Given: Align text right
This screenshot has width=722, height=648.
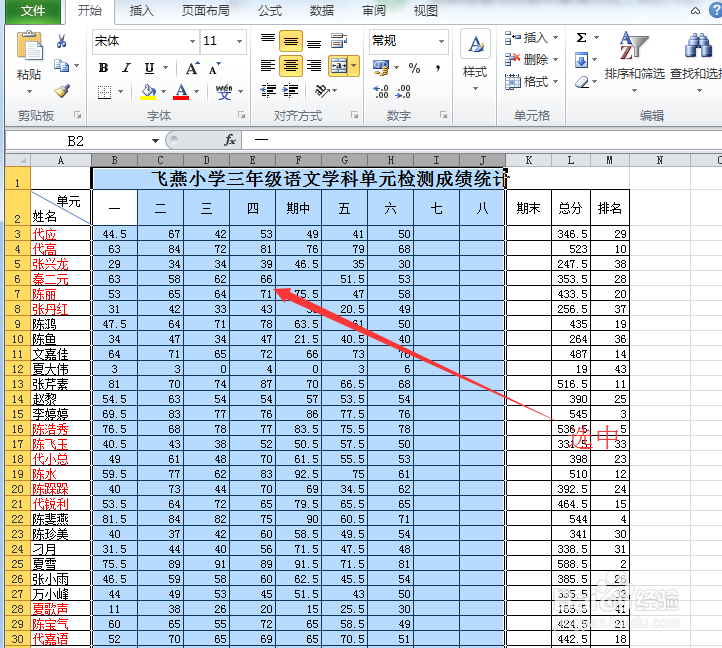Looking at the screenshot, I should click(x=314, y=65).
